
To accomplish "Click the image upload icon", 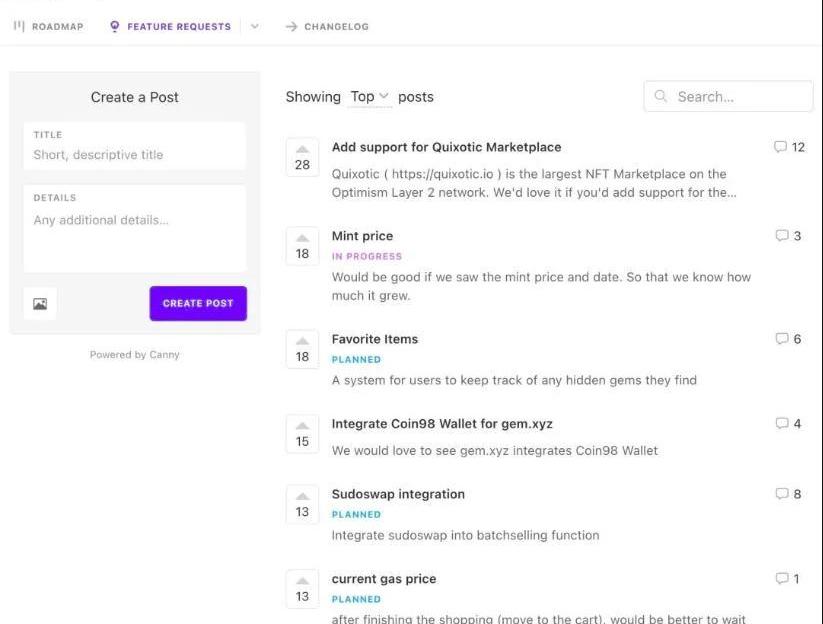I will 40,304.
